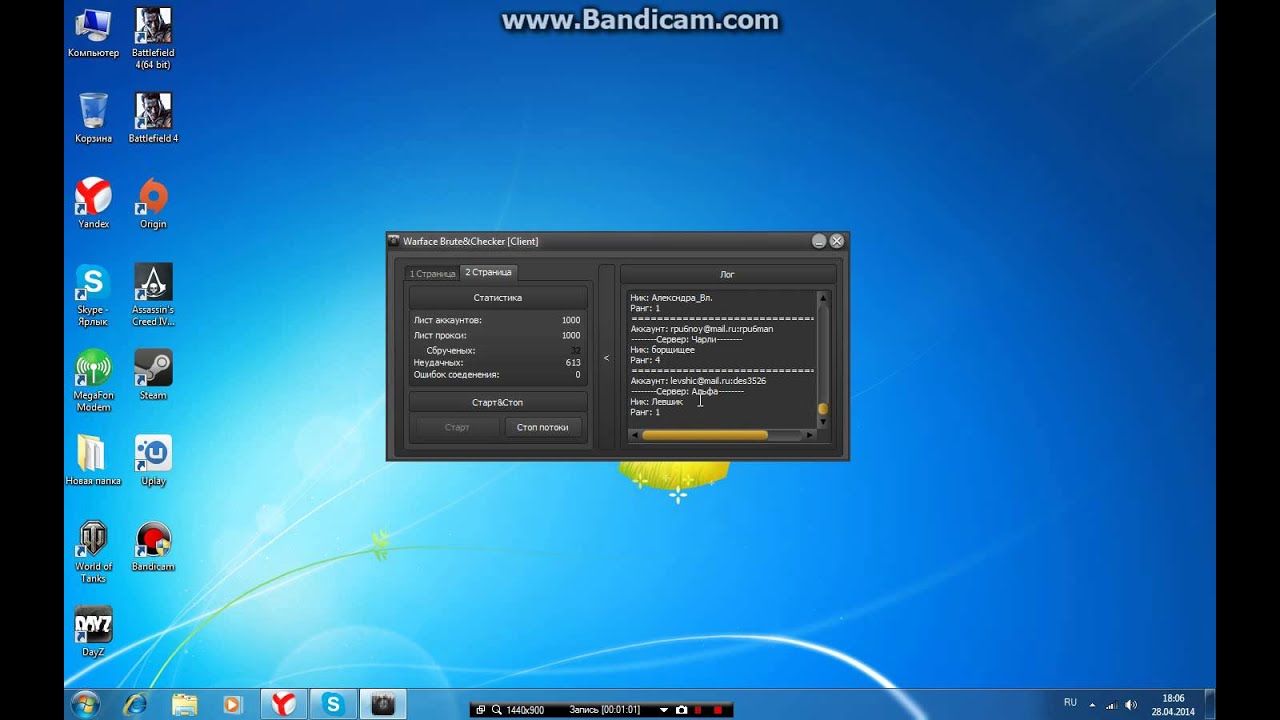Click the greyed Старт button
The width and height of the screenshot is (1280, 720).
point(457,427)
